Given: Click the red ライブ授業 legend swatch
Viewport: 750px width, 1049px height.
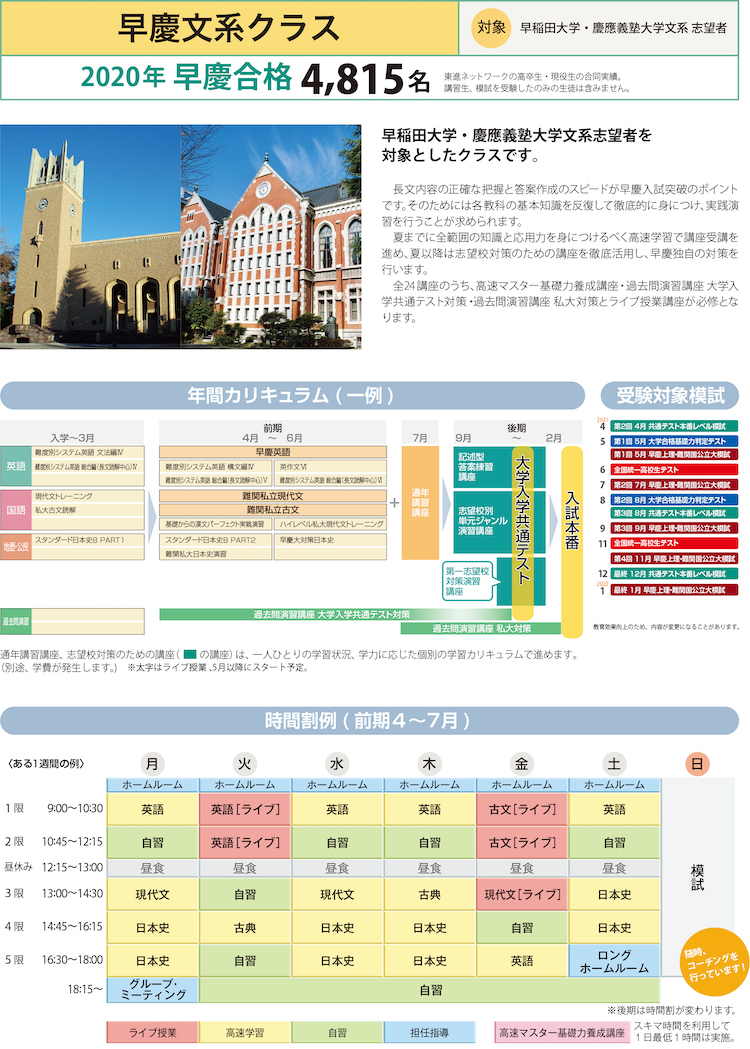Looking at the screenshot, I should 153,1032.
